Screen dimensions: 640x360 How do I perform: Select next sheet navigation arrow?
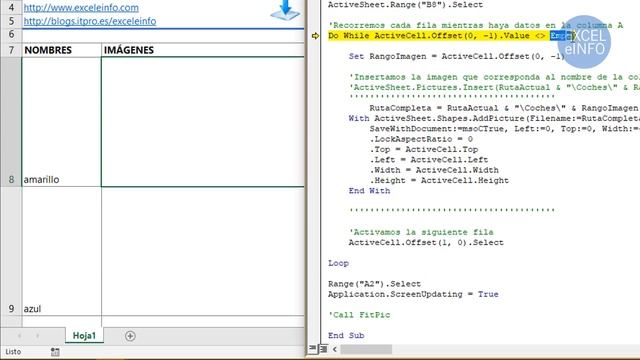pyautogui.click(x=38, y=336)
